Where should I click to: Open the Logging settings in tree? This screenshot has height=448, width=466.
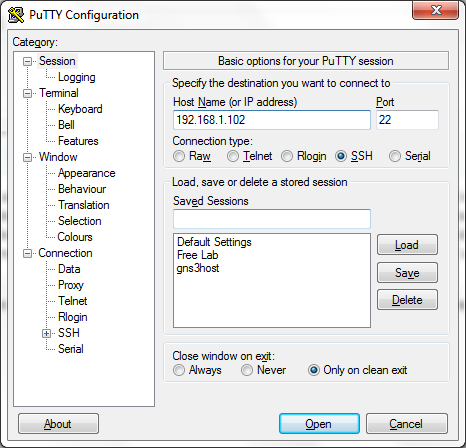77,77
